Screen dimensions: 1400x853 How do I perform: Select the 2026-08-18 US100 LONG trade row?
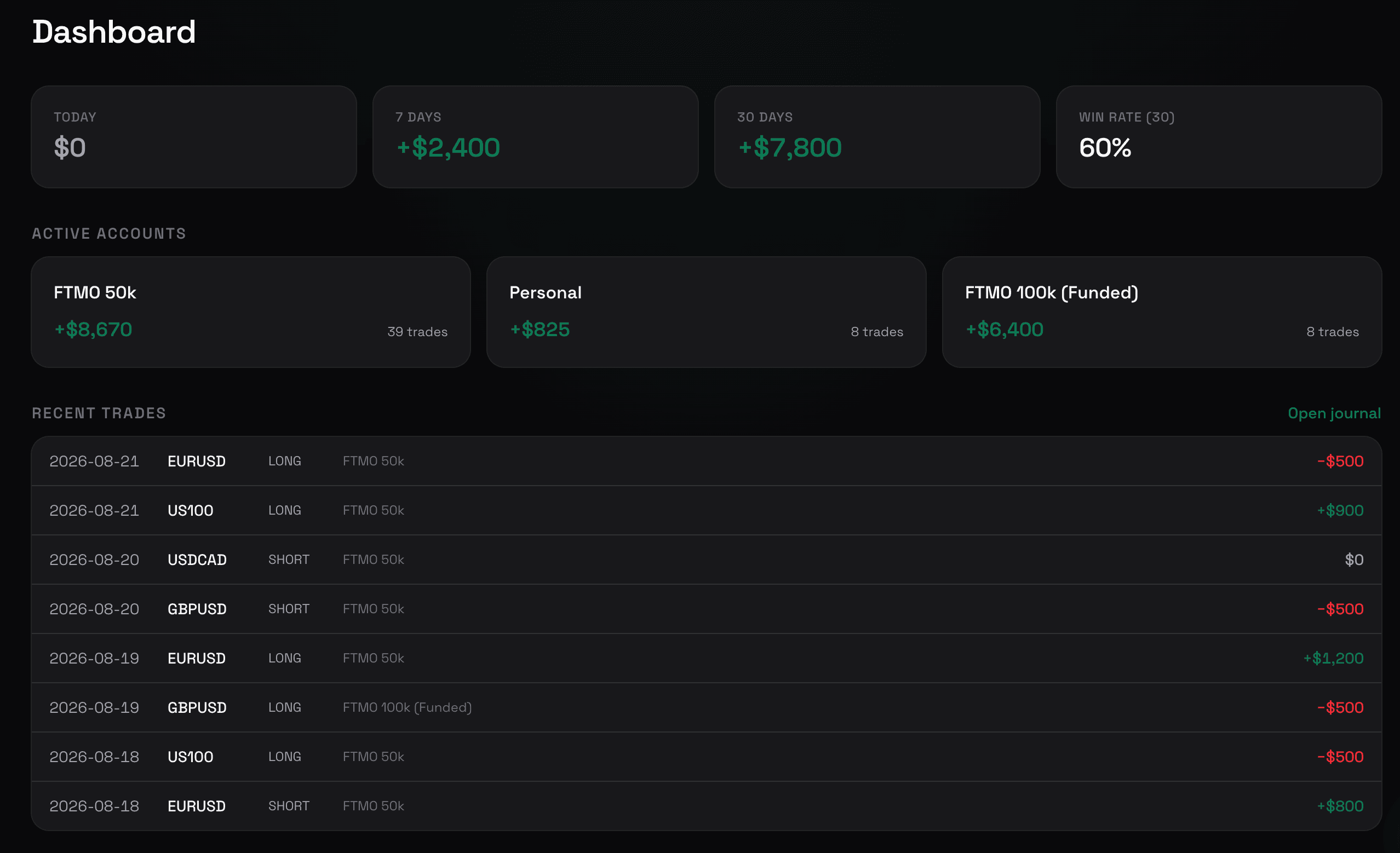706,757
